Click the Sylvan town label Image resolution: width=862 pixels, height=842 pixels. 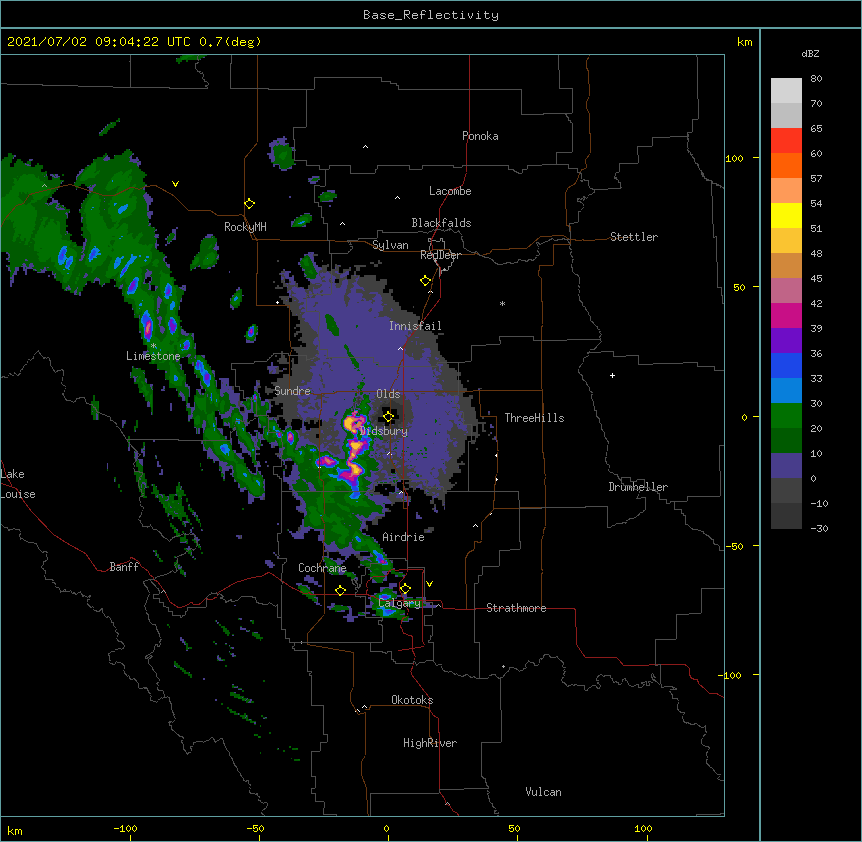[390, 245]
